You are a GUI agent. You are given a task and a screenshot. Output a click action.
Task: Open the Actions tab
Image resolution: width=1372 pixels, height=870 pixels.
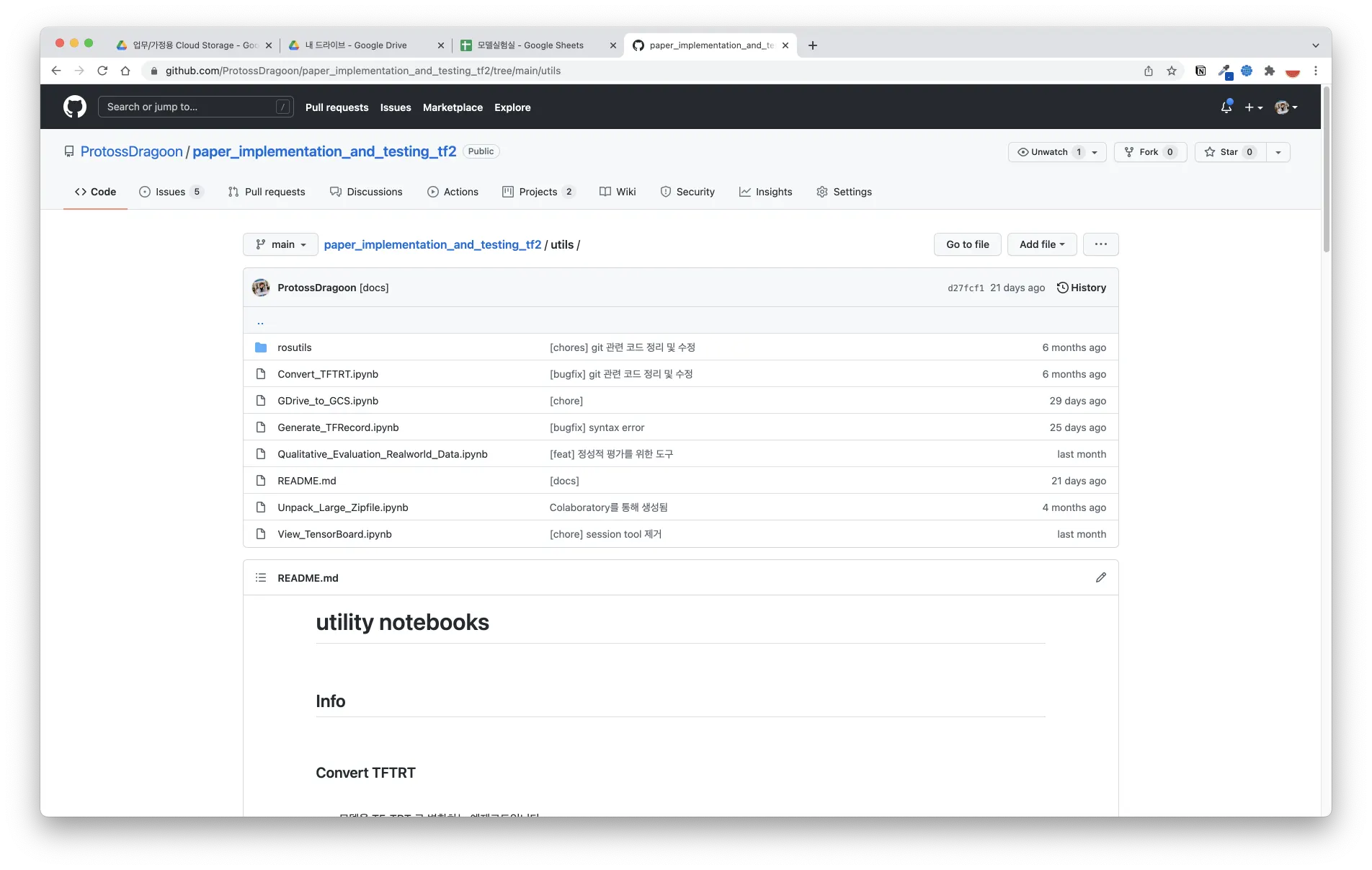[x=453, y=192]
